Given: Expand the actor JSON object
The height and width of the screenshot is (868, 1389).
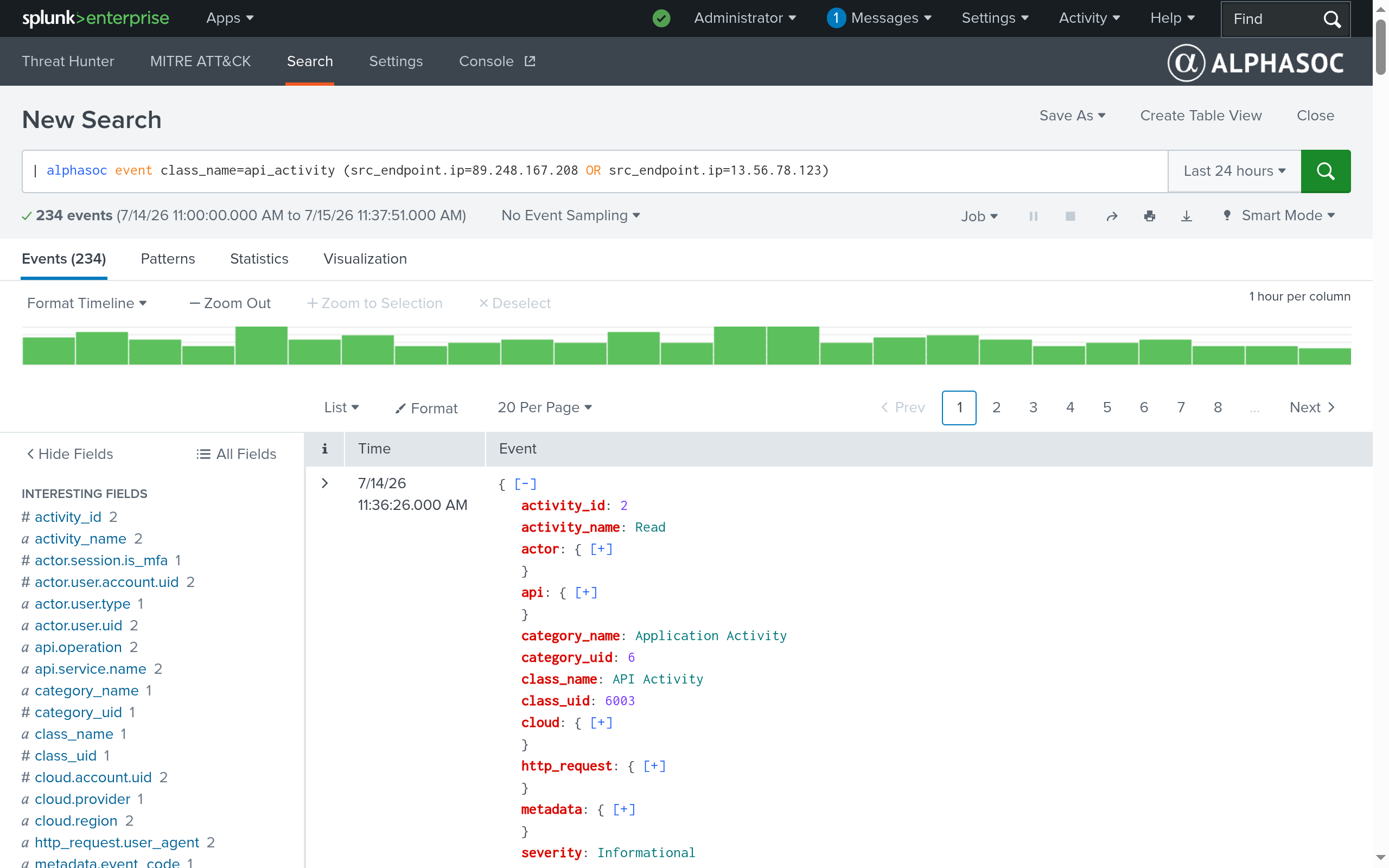Looking at the screenshot, I should pyautogui.click(x=601, y=549).
